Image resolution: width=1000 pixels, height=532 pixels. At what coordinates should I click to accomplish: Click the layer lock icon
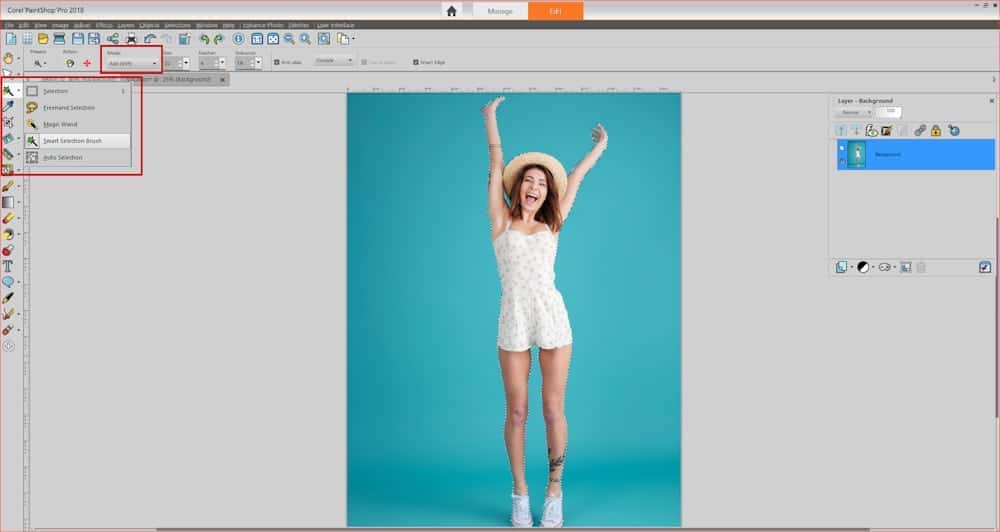coord(936,130)
